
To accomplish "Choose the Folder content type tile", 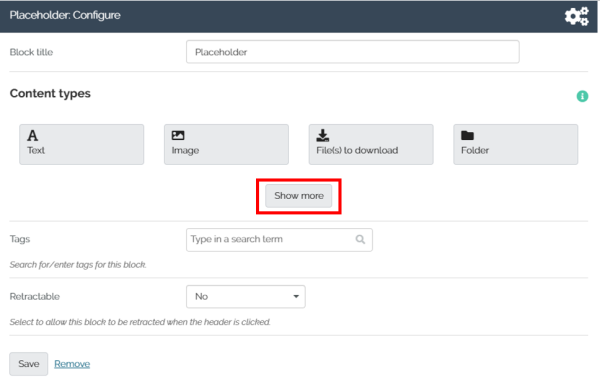I will tap(515, 144).
